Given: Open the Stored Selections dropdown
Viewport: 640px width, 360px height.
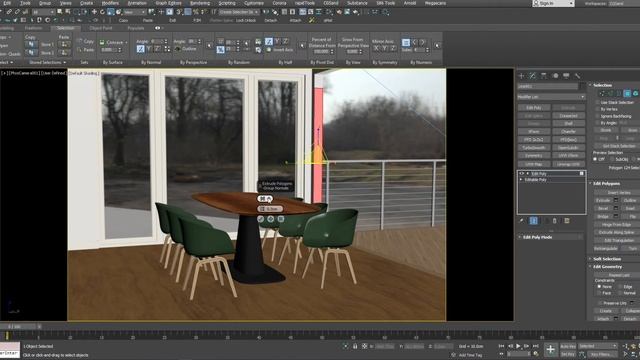Looking at the screenshot, I should coord(47,62).
